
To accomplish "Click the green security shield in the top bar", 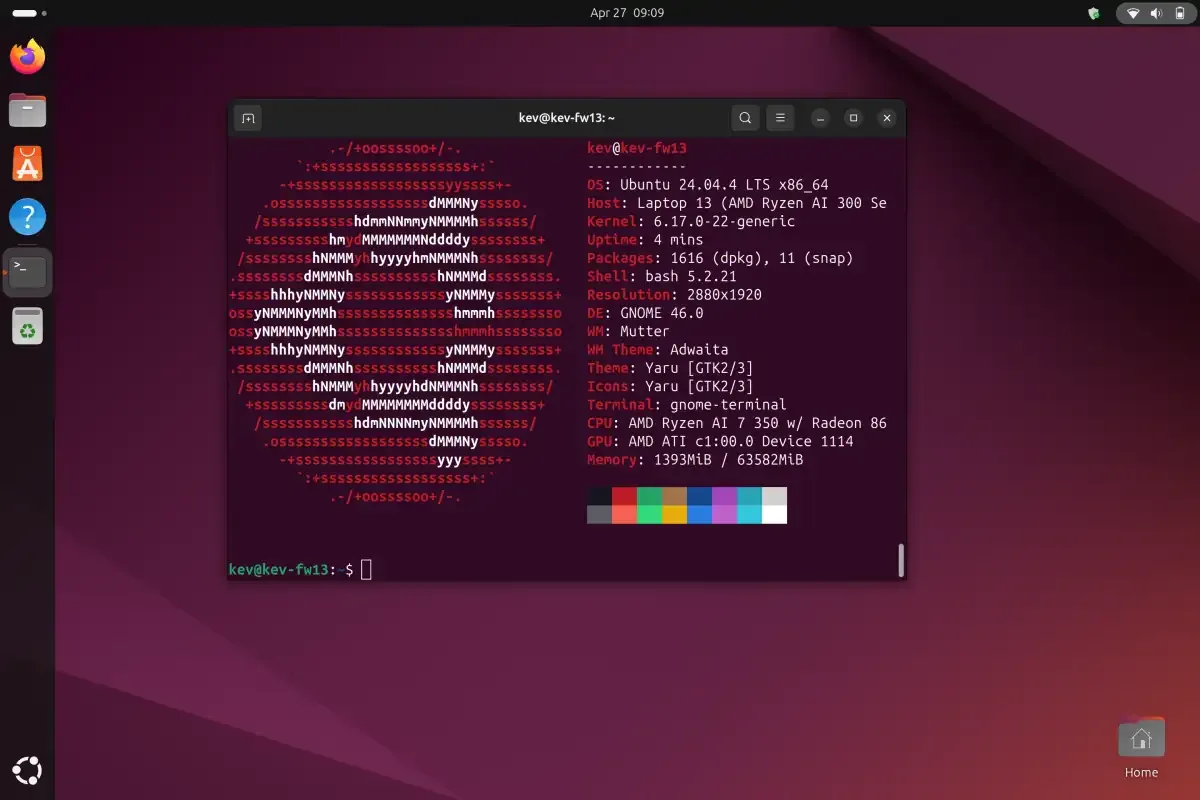I will 1092,13.
